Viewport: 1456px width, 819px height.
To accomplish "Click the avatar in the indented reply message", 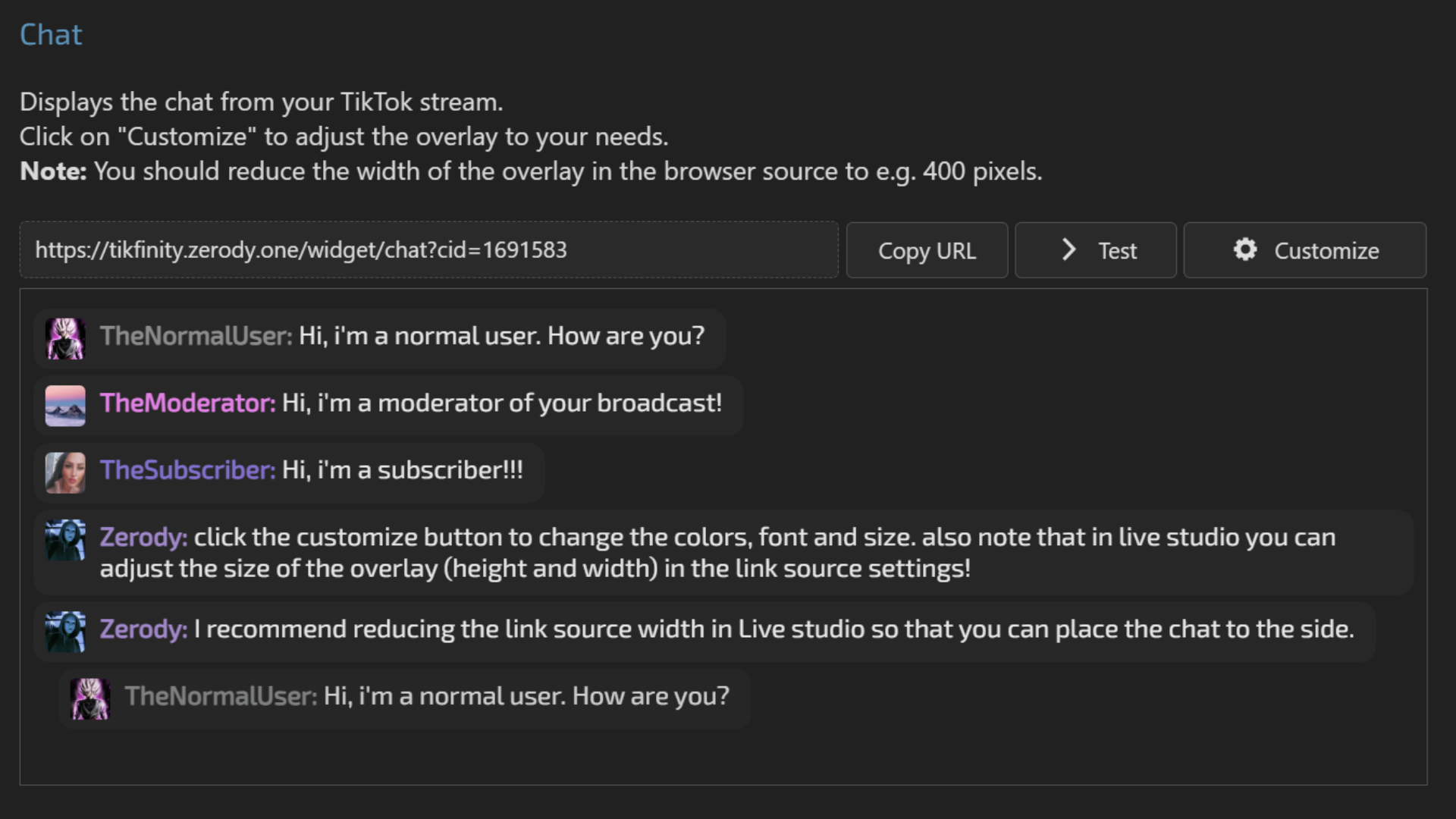I will [91, 698].
